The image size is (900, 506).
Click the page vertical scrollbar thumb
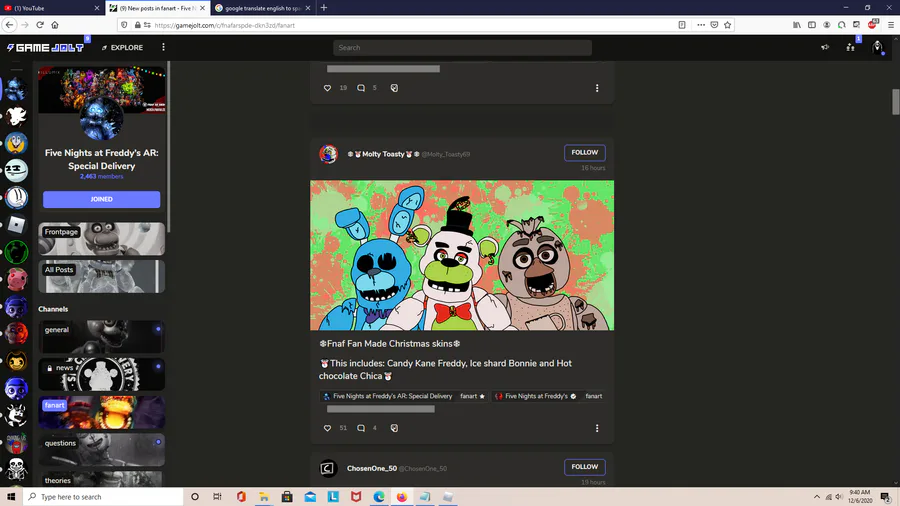(x=895, y=102)
